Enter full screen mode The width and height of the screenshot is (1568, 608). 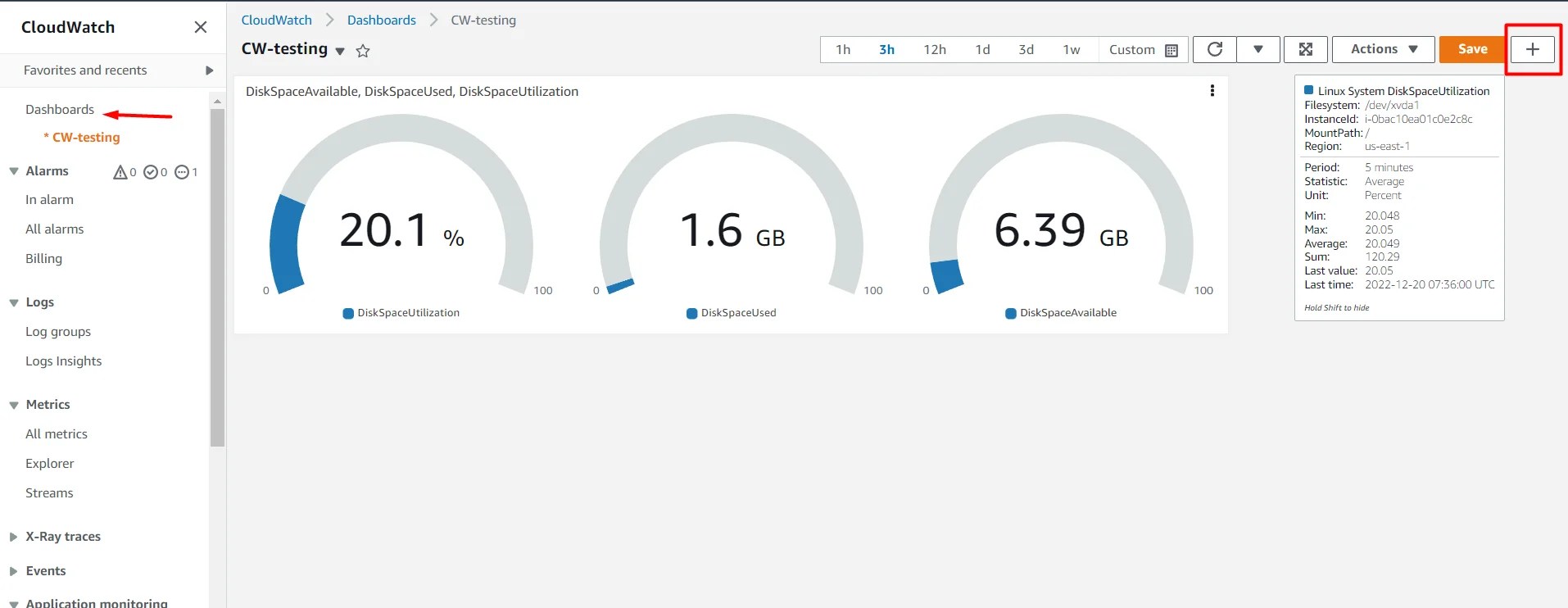pyautogui.click(x=1306, y=49)
